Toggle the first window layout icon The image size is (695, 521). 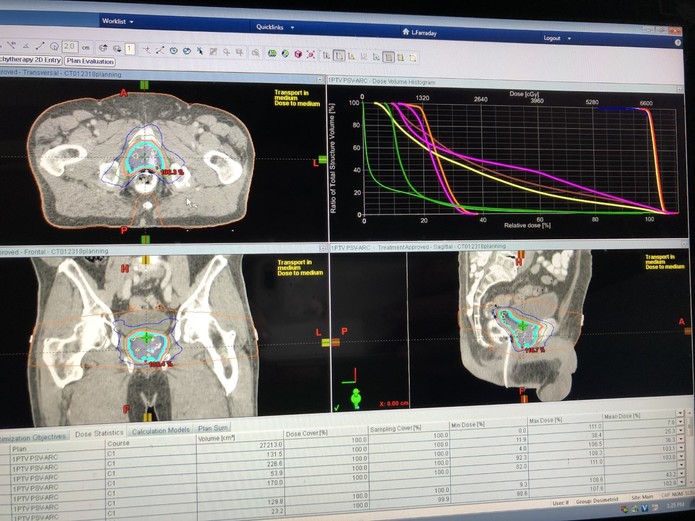pyautogui.click(x=326, y=55)
